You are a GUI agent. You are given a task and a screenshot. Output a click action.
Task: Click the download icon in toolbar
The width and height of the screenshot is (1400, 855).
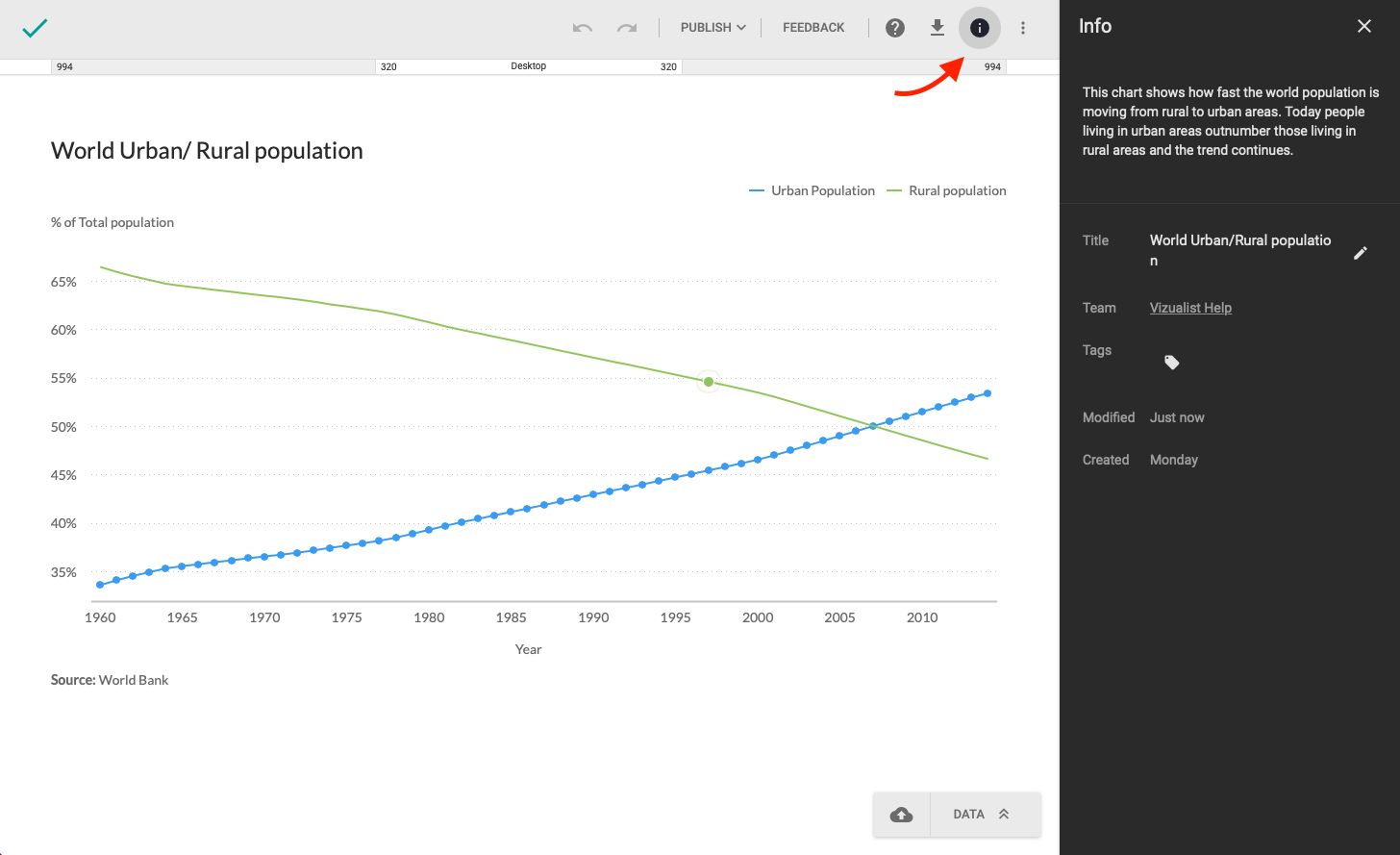(937, 28)
